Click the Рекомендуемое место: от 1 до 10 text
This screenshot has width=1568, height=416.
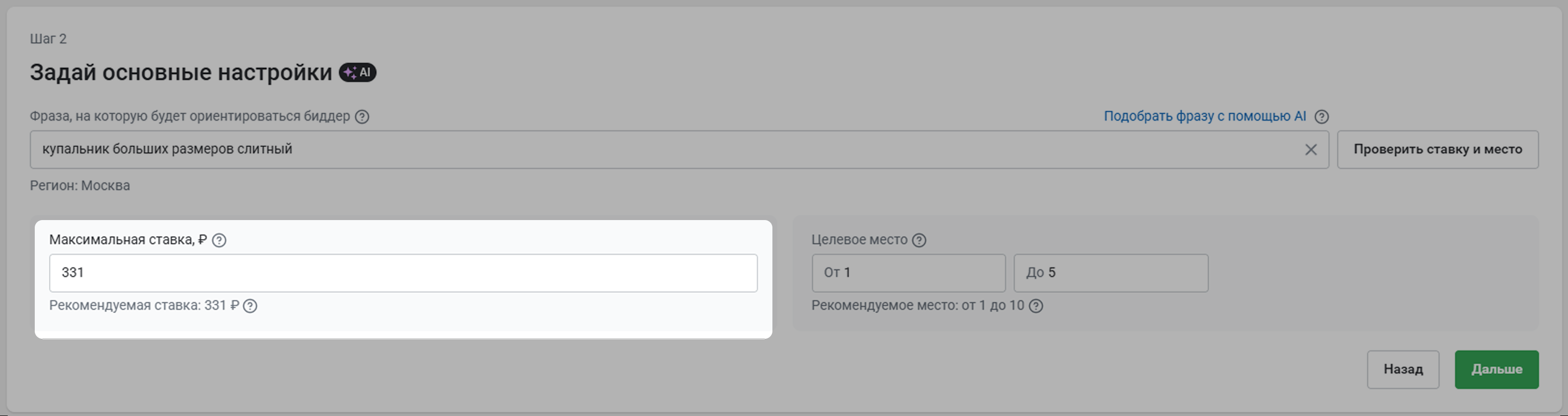(917, 305)
